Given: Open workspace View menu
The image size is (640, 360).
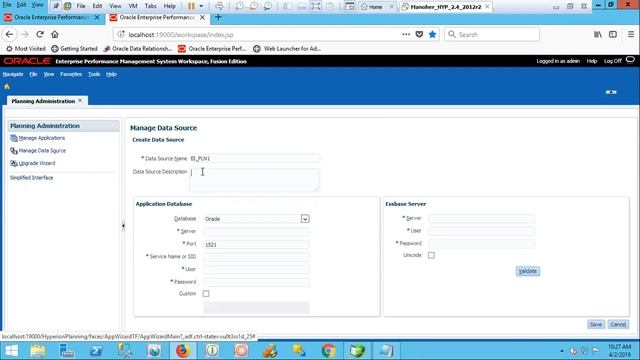Looking at the screenshot, I should coord(49,74).
